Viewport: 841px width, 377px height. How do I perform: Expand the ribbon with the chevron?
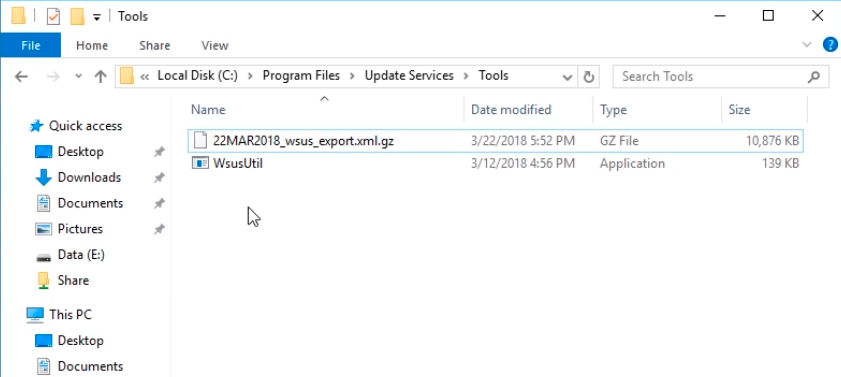coord(807,45)
